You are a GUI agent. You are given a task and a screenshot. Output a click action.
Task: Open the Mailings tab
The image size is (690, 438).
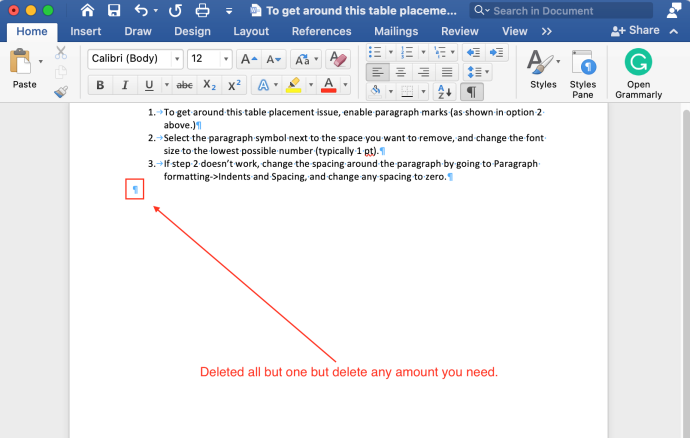[x=396, y=31]
